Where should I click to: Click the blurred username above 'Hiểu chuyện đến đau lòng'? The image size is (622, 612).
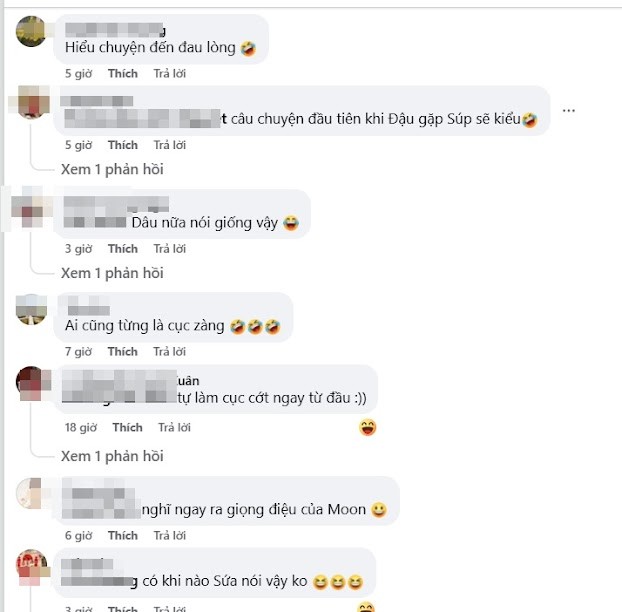(x=115, y=30)
